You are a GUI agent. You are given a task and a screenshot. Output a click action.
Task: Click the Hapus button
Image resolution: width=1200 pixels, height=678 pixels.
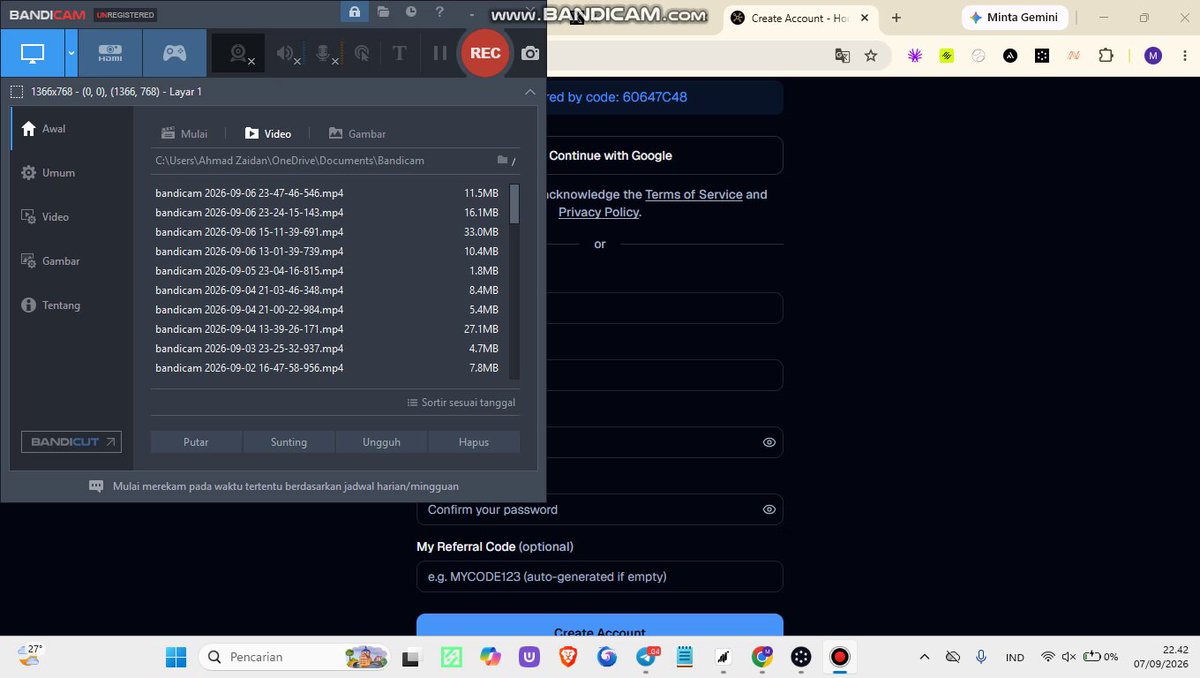(474, 442)
